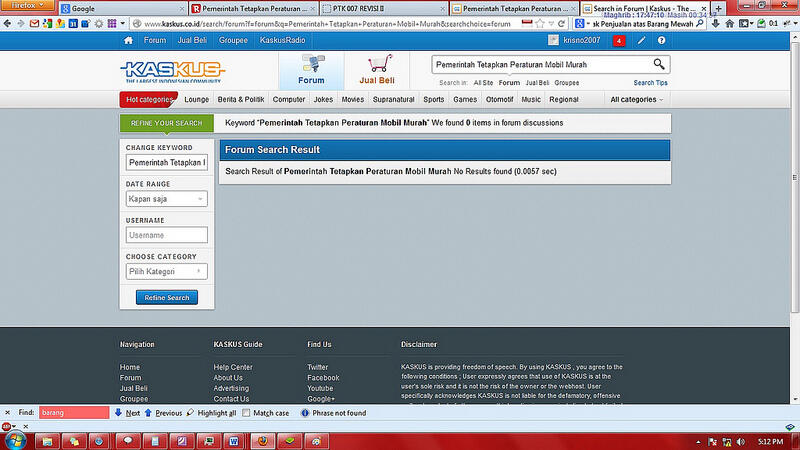Screen dimensions: 800x450
Task: Click the Downloads arrow icon
Action: (715, 23)
